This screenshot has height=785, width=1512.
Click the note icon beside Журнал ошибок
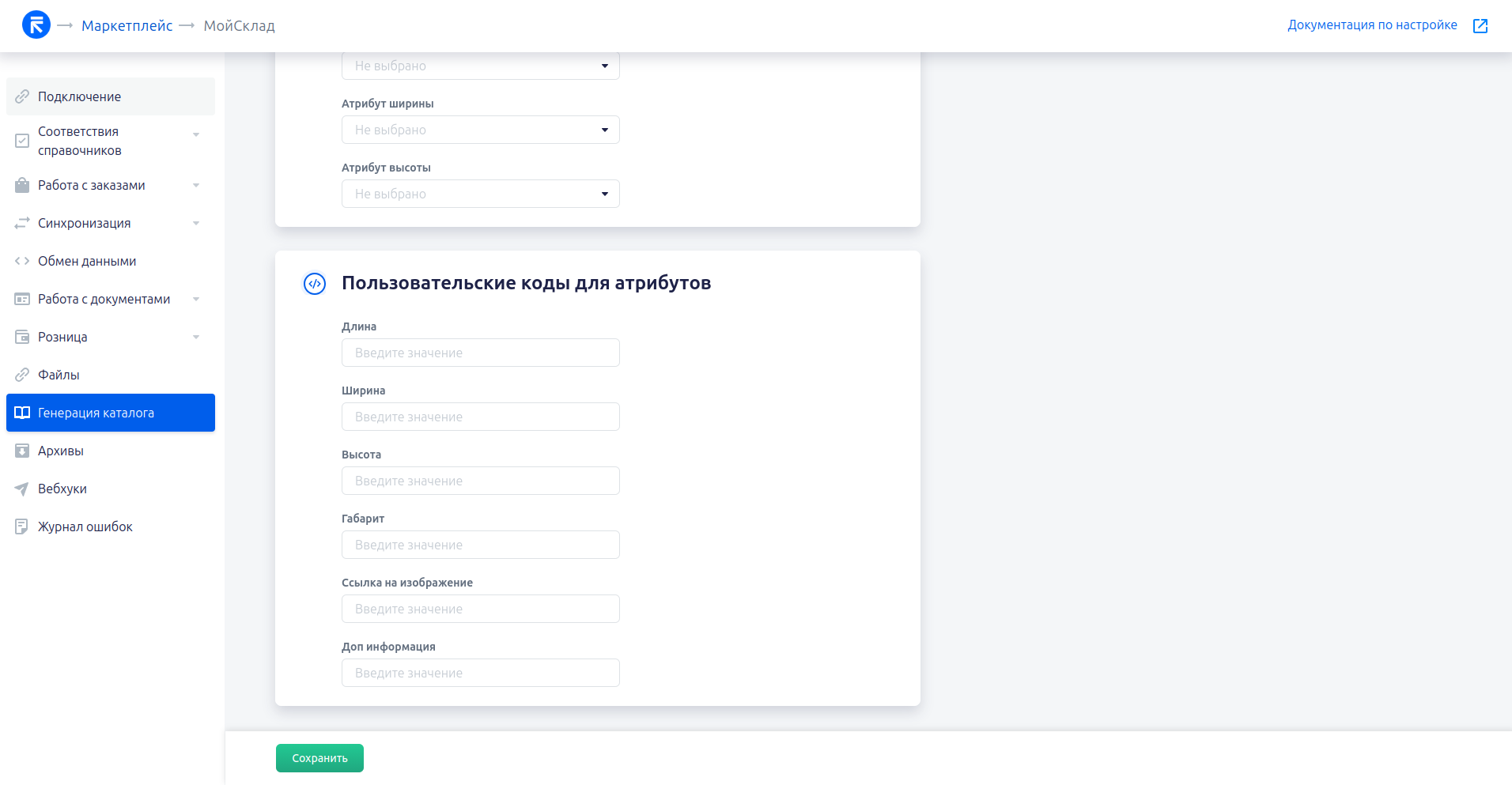[22, 526]
